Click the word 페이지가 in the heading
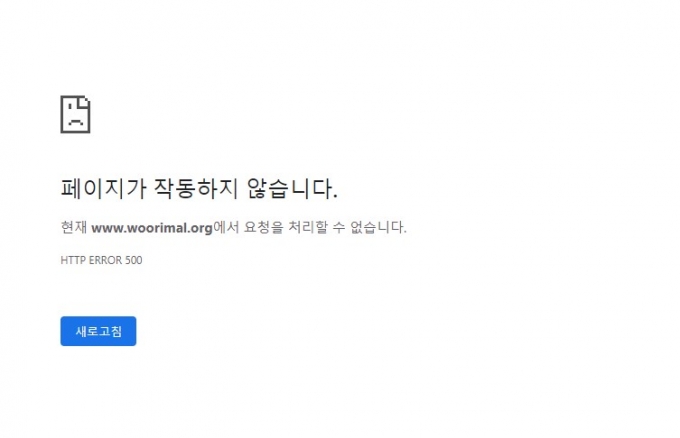The width and height of the screenshot is (680, 438). tap(103, 189)
